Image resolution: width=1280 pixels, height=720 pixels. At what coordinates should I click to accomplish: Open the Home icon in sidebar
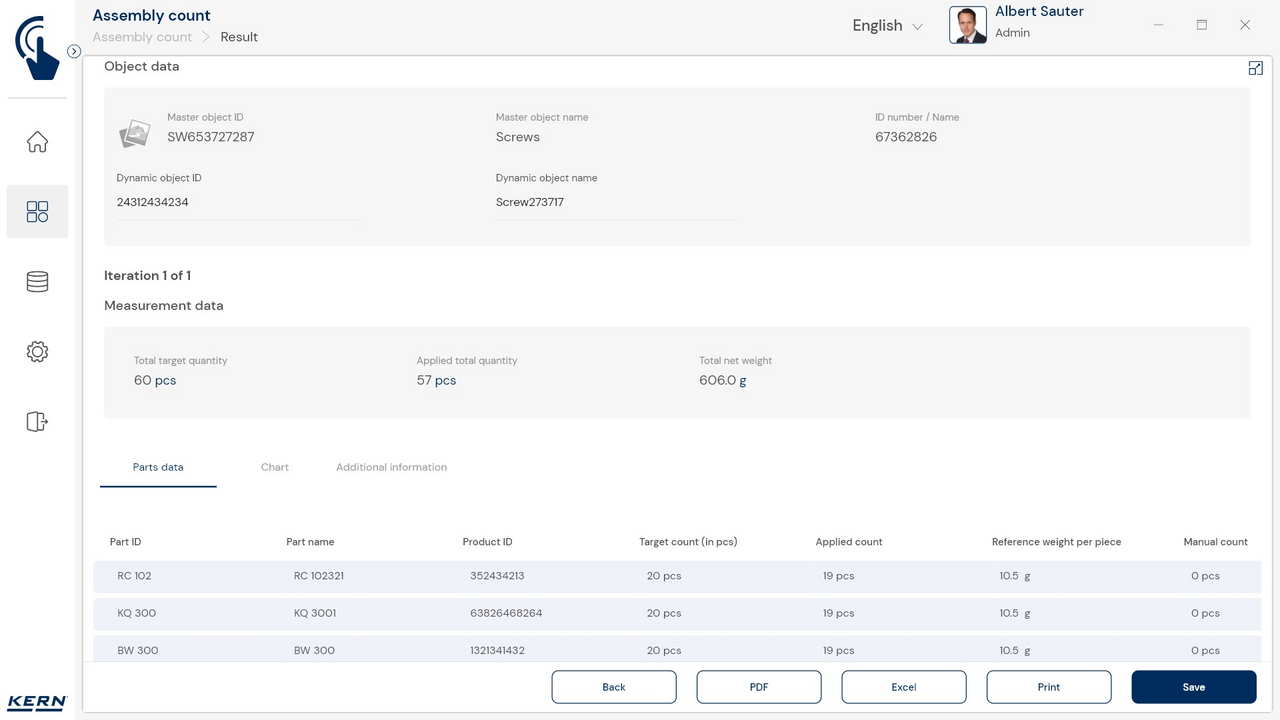[37, 142]
